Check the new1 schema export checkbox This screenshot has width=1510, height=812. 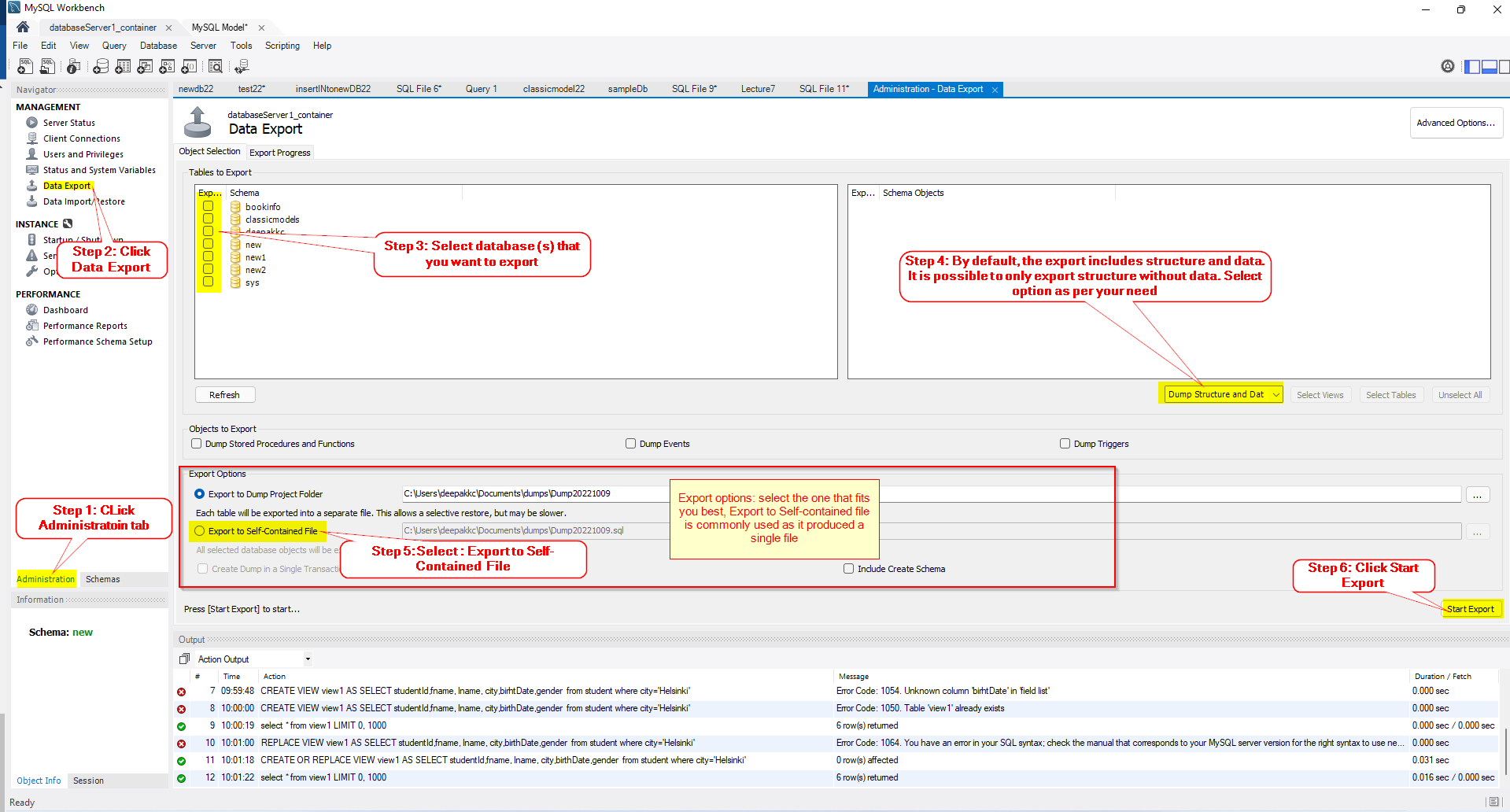pyautogui.click(x=208, y=257)
